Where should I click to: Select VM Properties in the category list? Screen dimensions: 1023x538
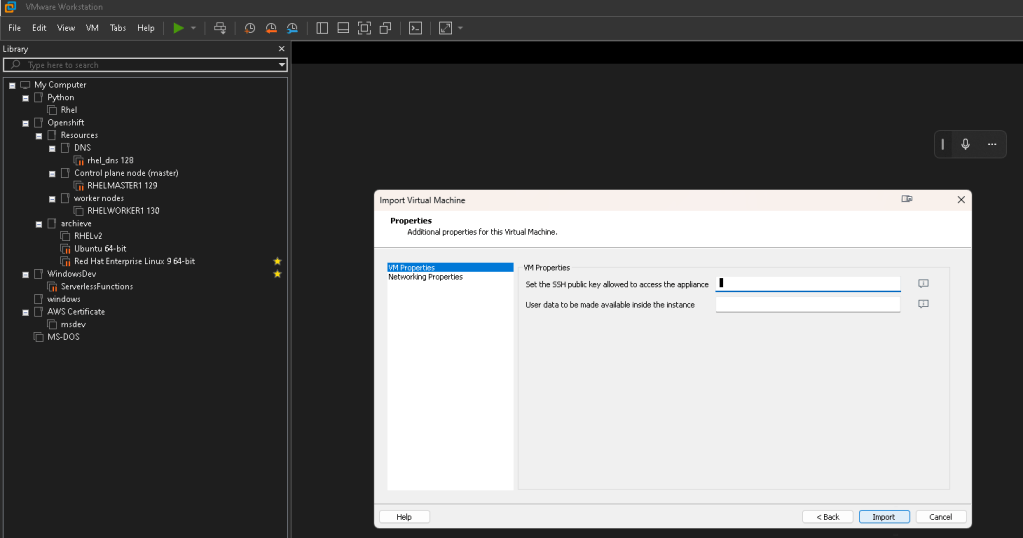(450, 267)
